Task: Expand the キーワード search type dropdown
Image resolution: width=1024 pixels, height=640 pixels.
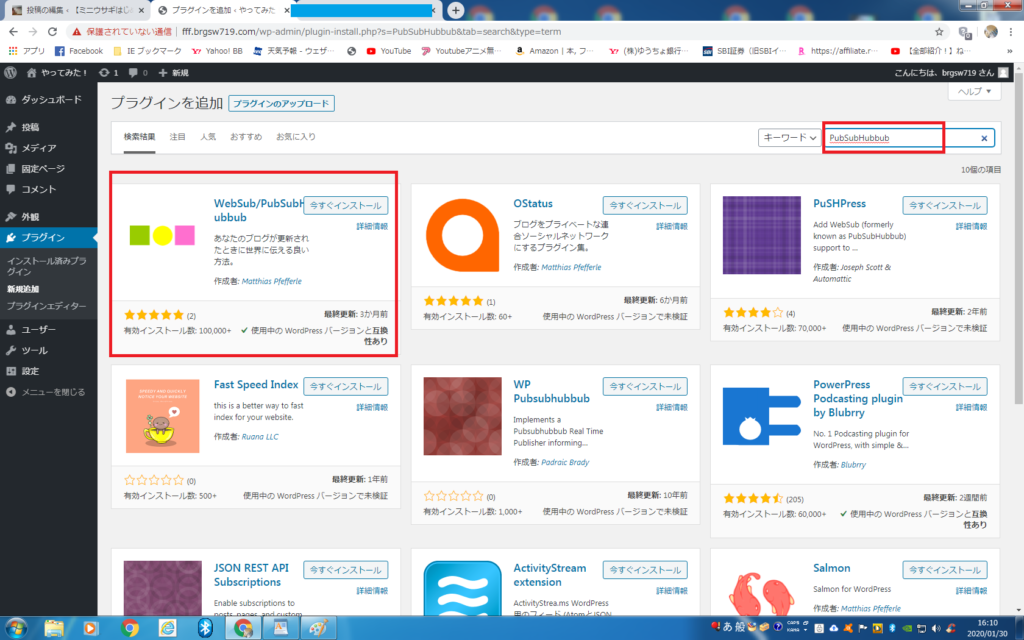Action: [790, 138]
